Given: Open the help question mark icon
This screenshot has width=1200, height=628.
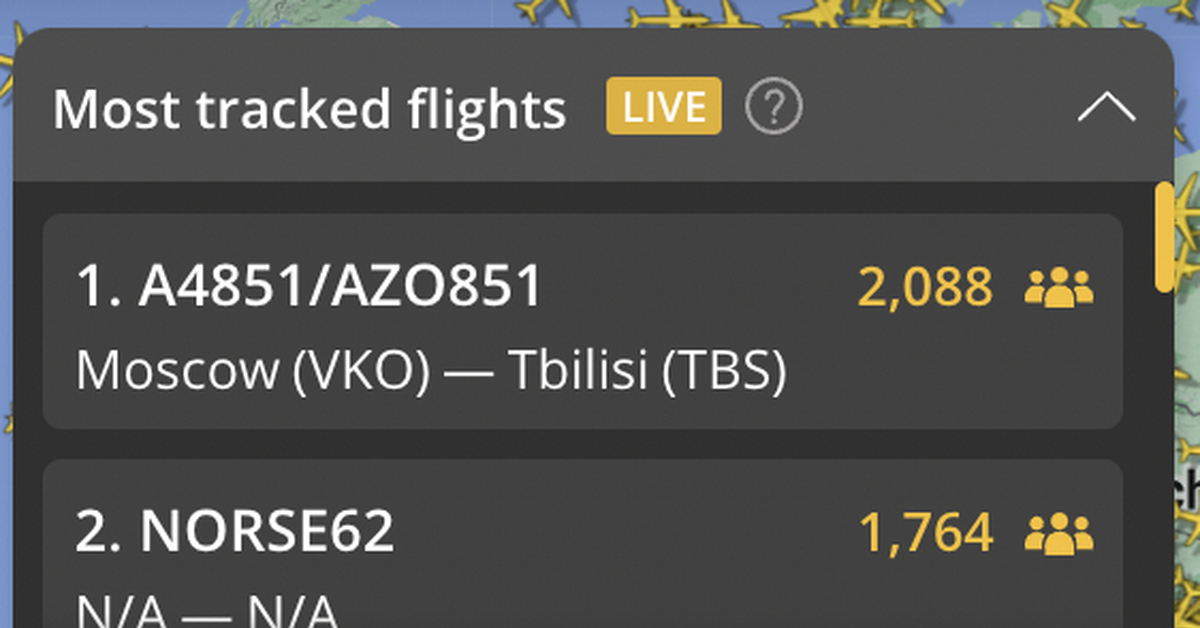Looking at the screenshot, I should click(x=774, y=107).
